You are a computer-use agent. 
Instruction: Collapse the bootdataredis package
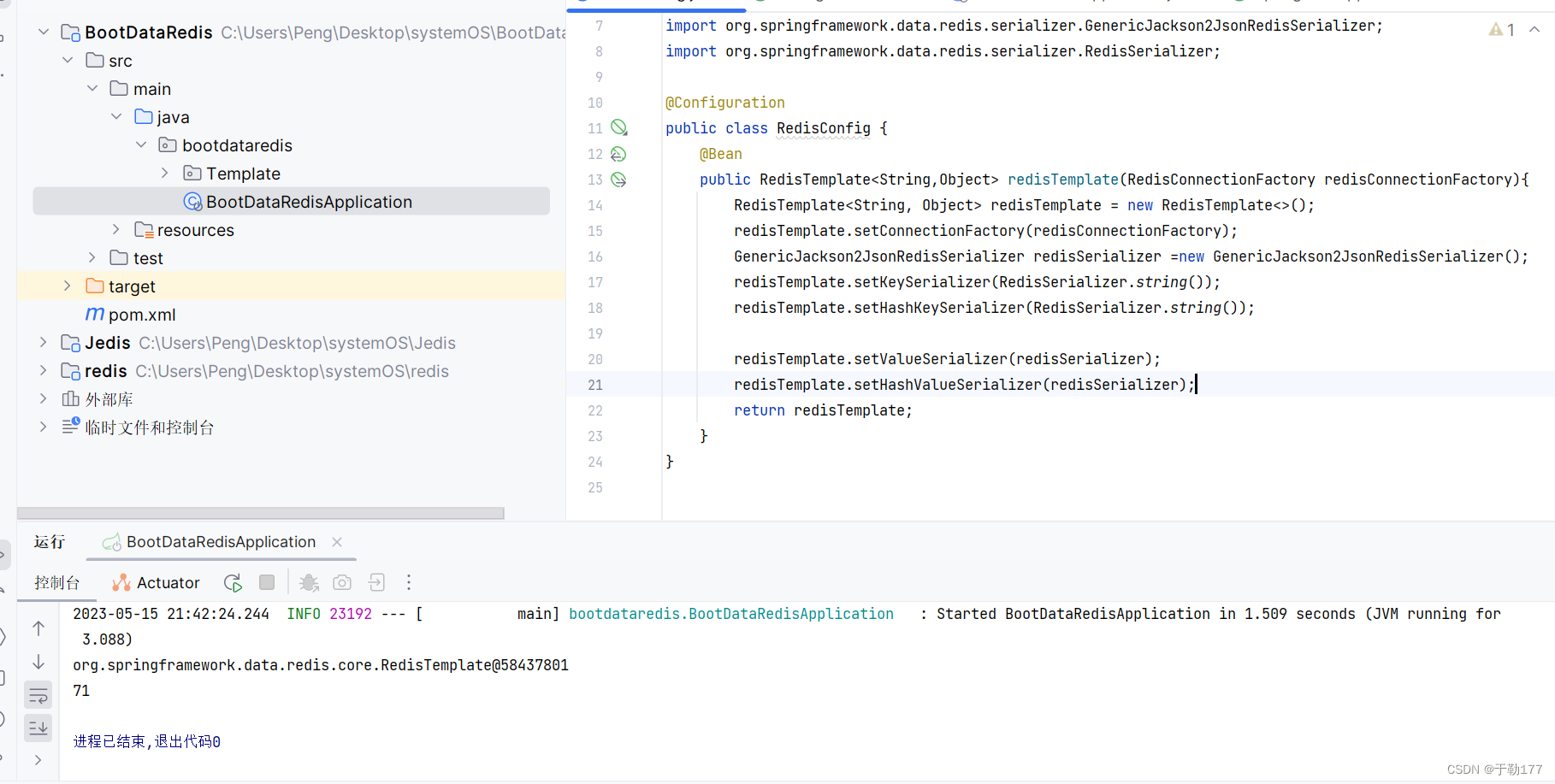(x=141, y=145)
